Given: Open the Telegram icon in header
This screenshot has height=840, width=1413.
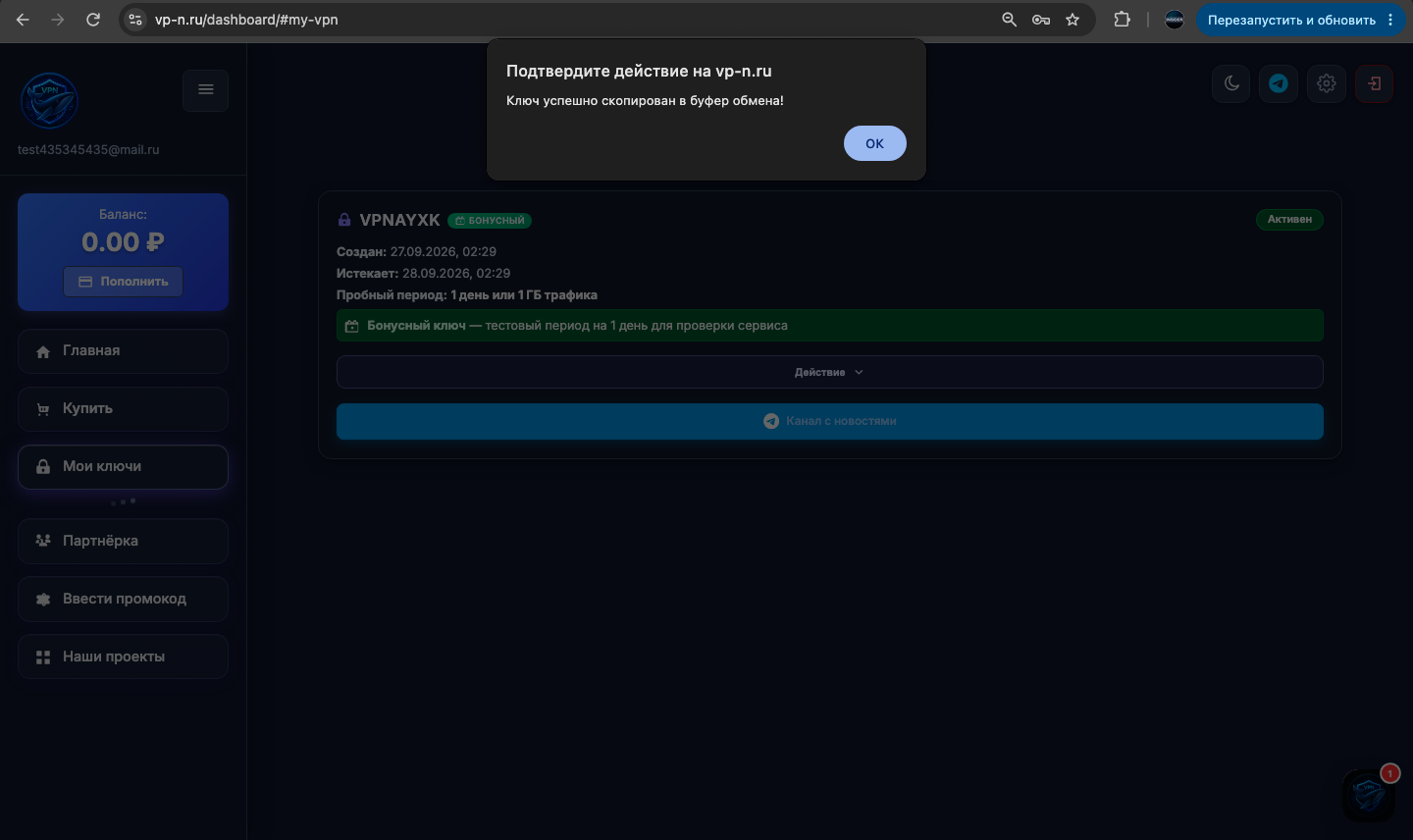Looking at the screenshot, I should click(1279, 83).
